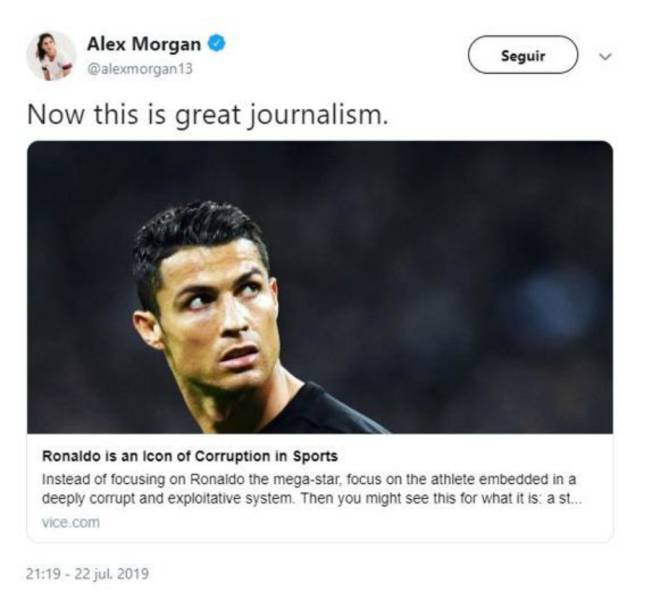Open the tweet options chevron dropdown
Image resolution: width=649 pixels, height=596 pixels.
tap(604, 57)
